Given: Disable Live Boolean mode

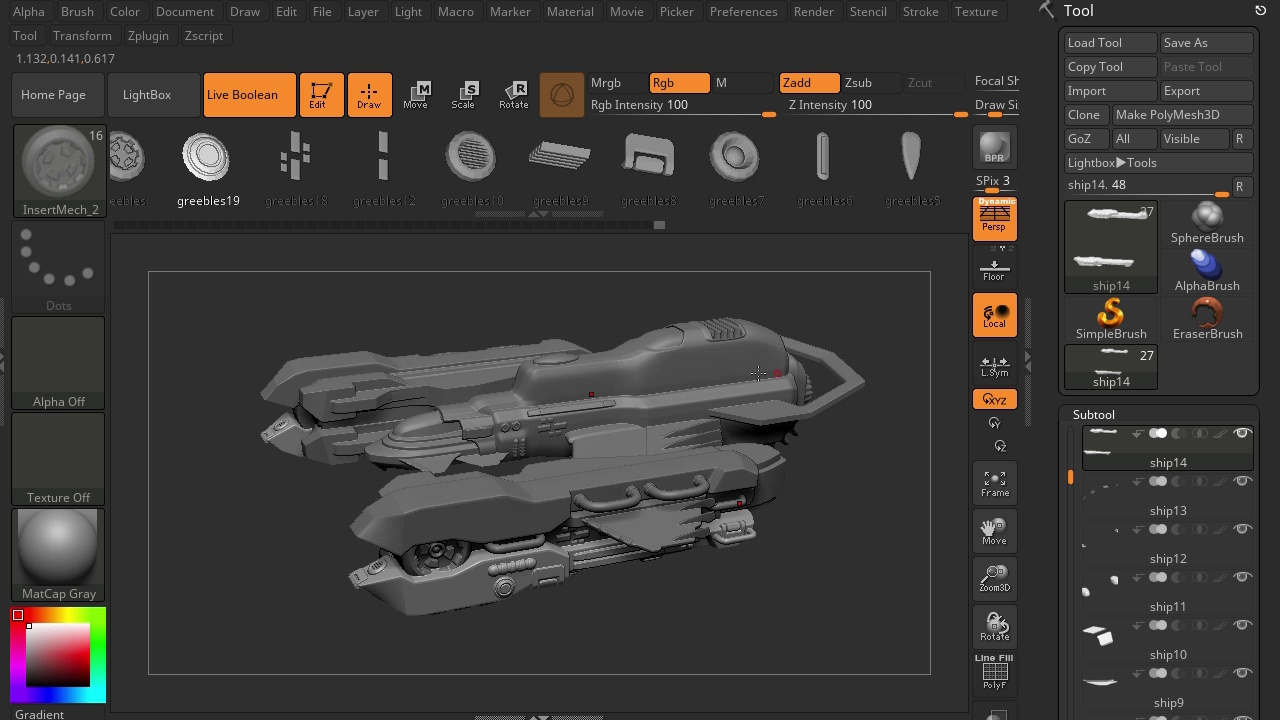Looking at the screenshot, I should pos(249,95).
